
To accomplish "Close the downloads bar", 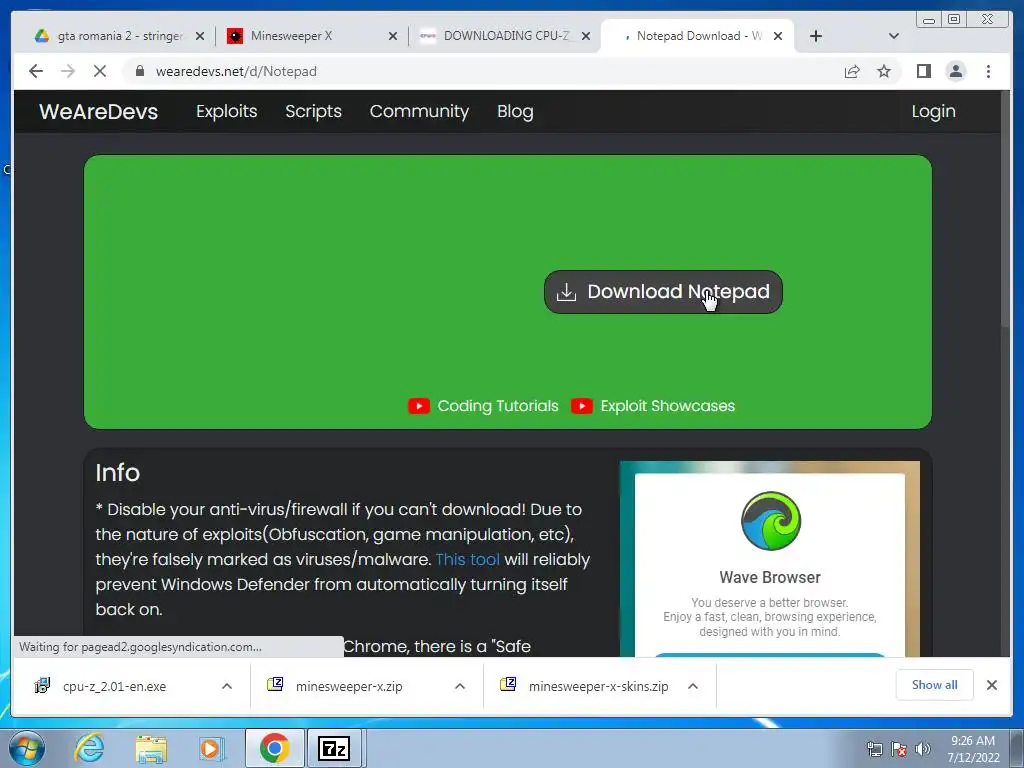I will pyautogui.click(x=991, y=685).
